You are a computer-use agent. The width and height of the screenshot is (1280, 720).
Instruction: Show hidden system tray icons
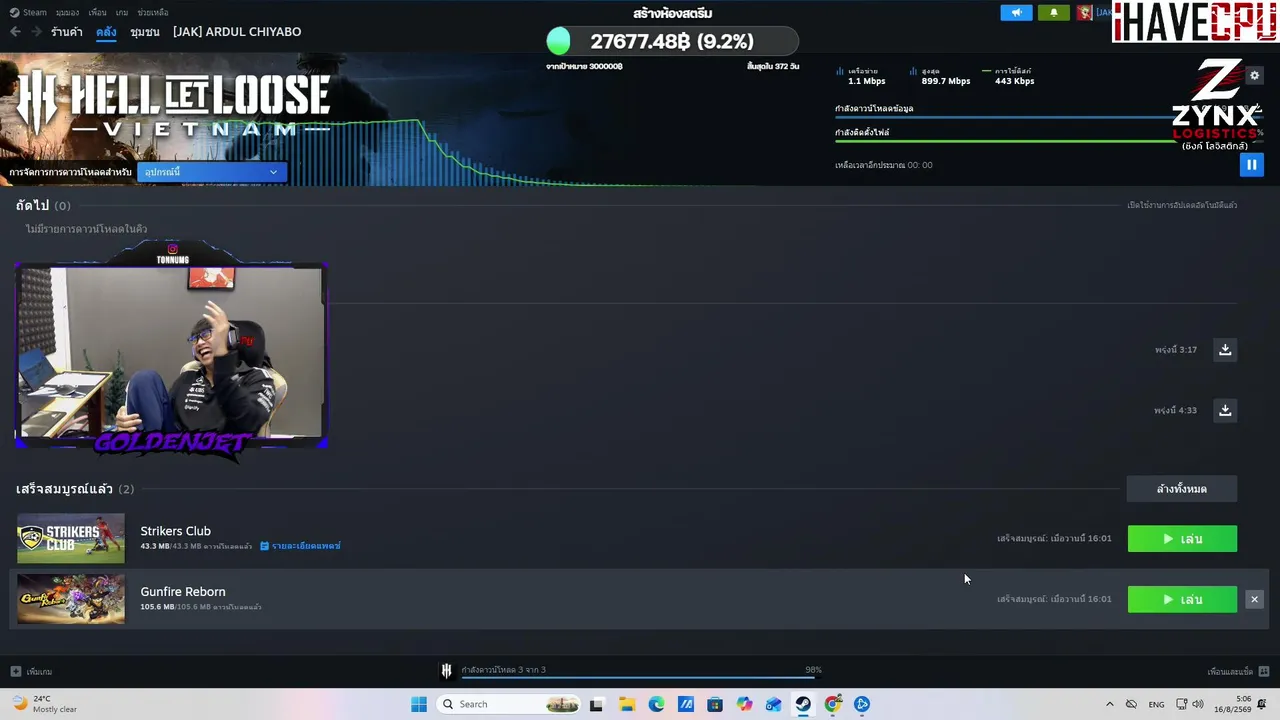(1109, 704)
